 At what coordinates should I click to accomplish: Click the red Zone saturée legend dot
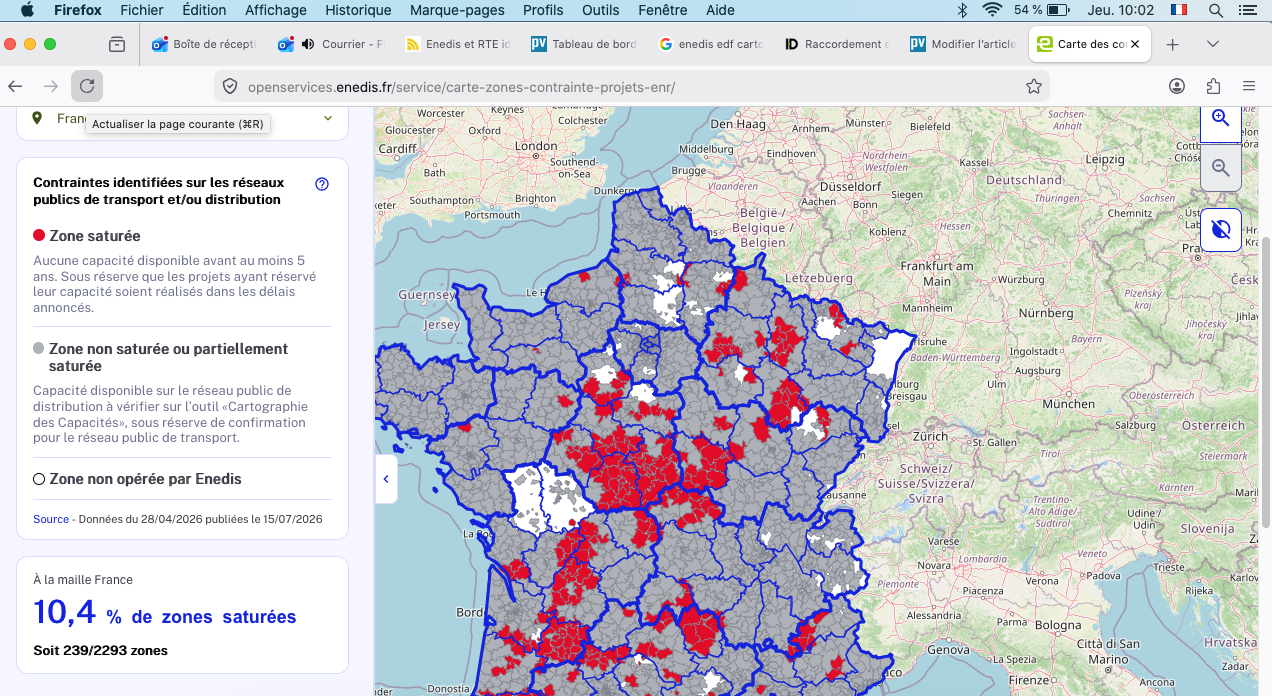pos(39,236)
